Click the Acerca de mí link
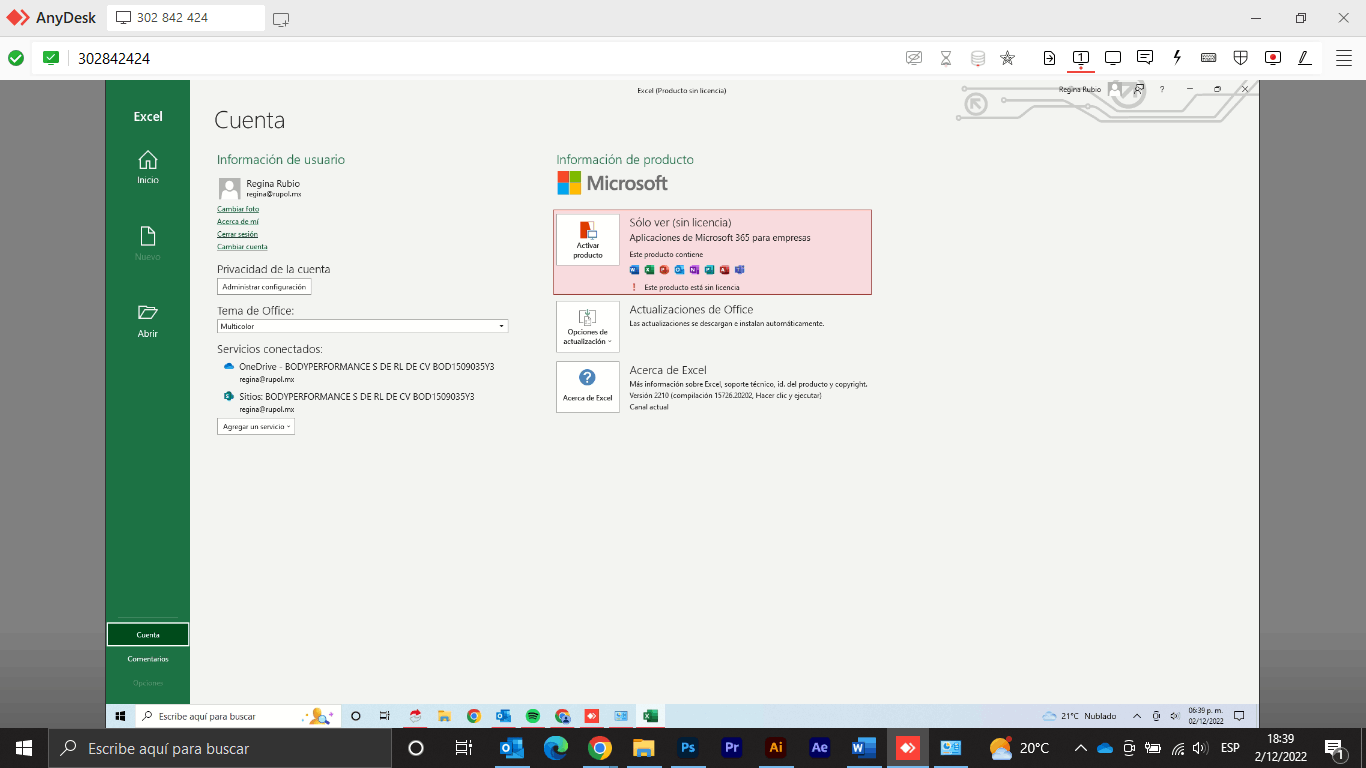 tap(238, 221)
